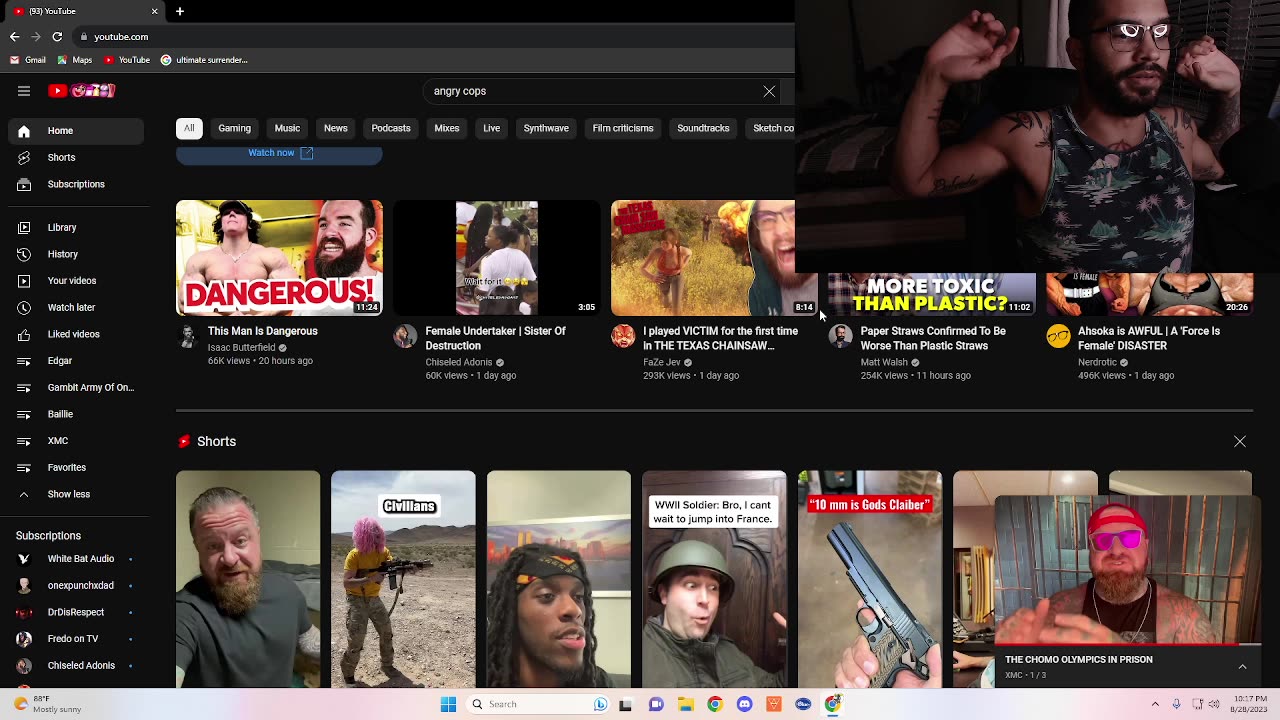Screen dimensions: 1280x720
Task: Click the YouTube logo in the header
Action: tap(82, 91)
